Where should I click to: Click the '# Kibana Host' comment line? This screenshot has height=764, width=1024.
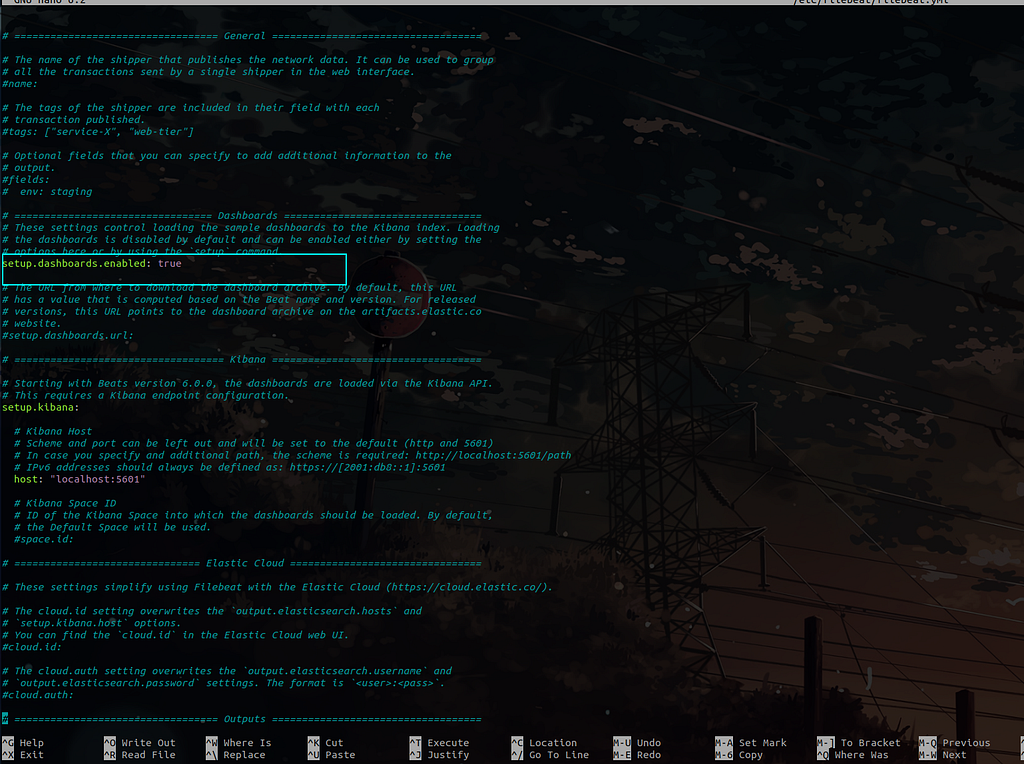[x=53, y=432]
